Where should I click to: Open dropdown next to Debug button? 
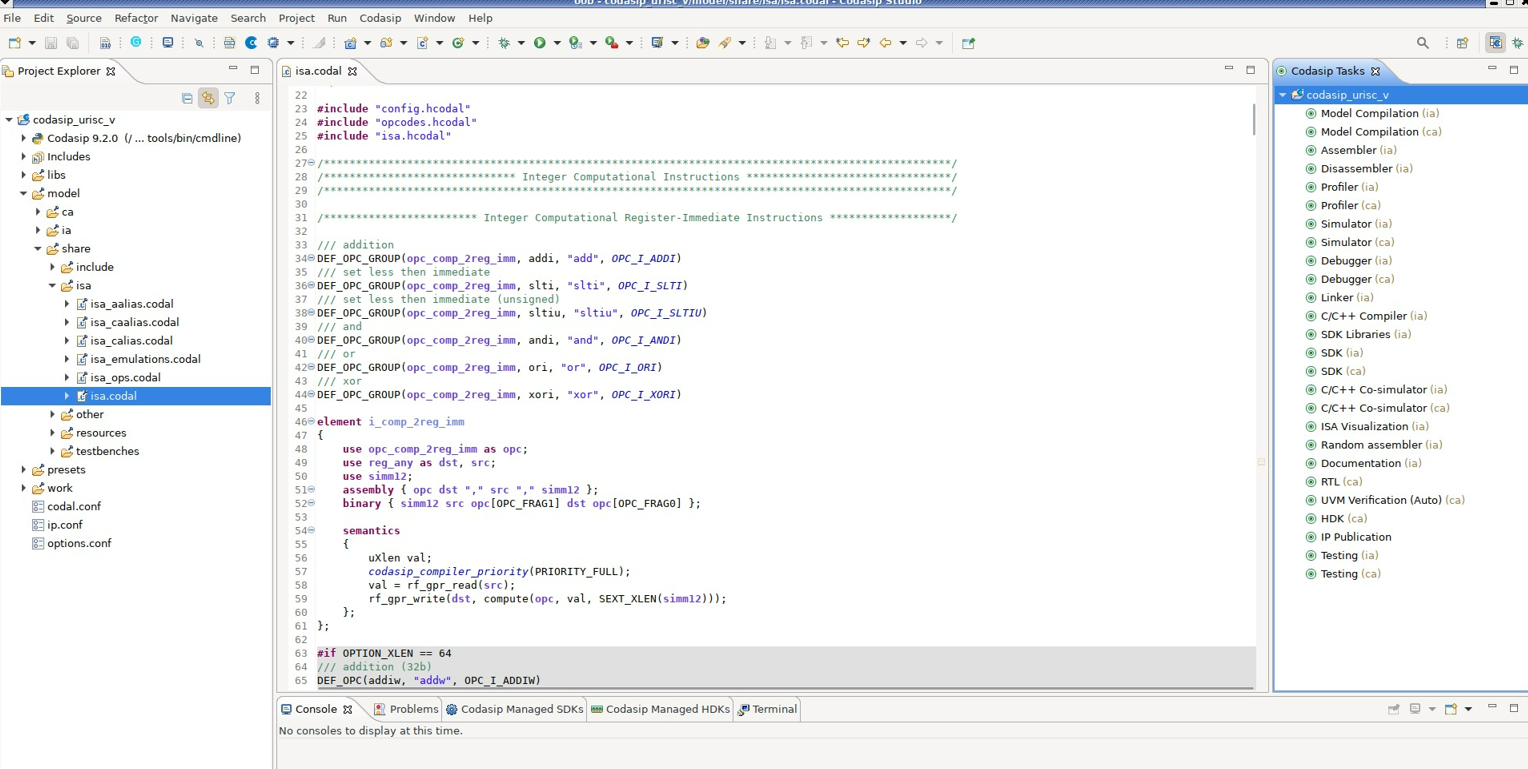click(521, 43)
